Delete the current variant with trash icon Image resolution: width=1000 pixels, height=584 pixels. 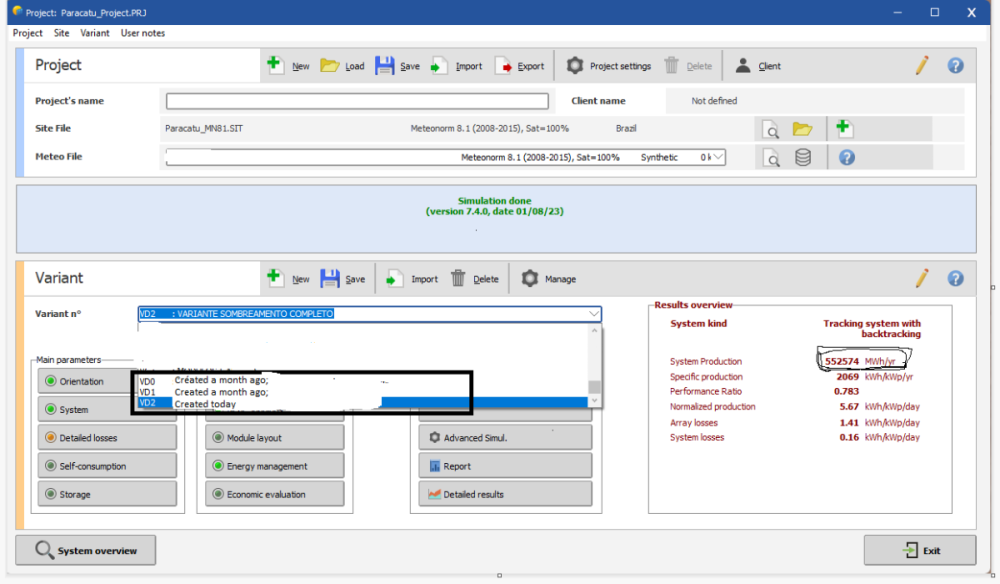click(x=458, y=279)
